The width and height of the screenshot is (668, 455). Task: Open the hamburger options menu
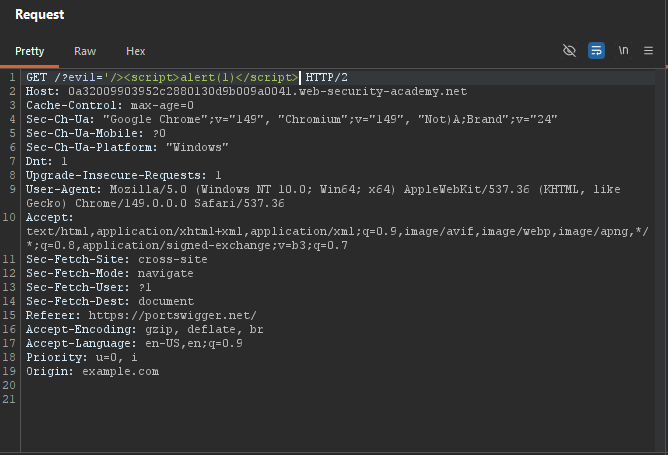tap(648, 51)
